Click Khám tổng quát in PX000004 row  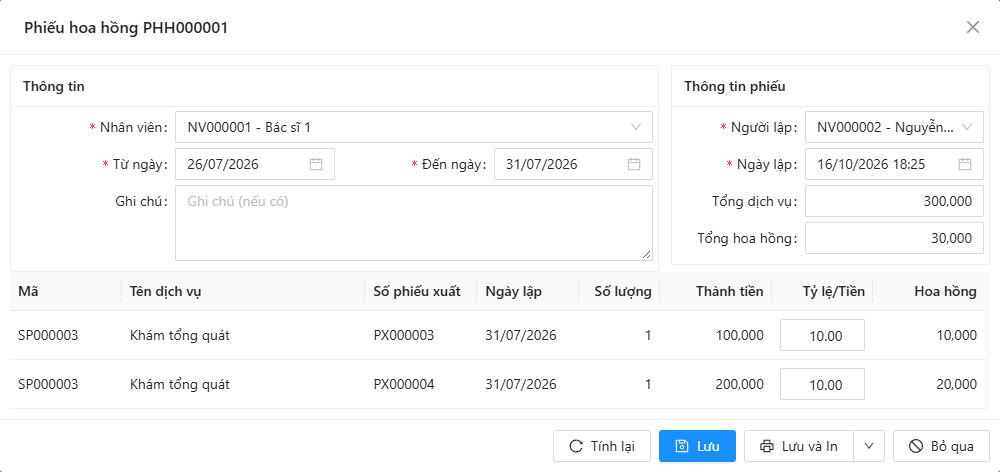coord(180,384)
